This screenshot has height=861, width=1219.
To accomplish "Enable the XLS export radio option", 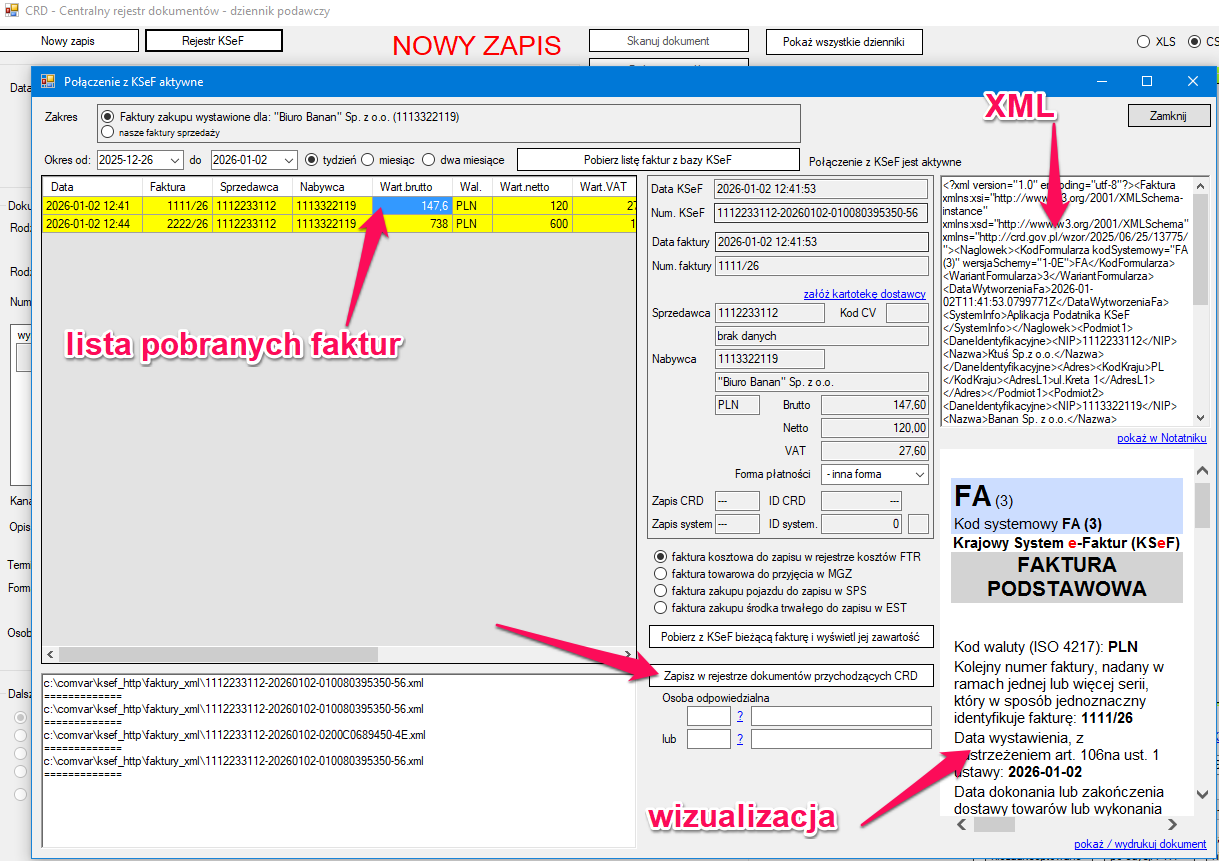I will tap(1143, 42).
